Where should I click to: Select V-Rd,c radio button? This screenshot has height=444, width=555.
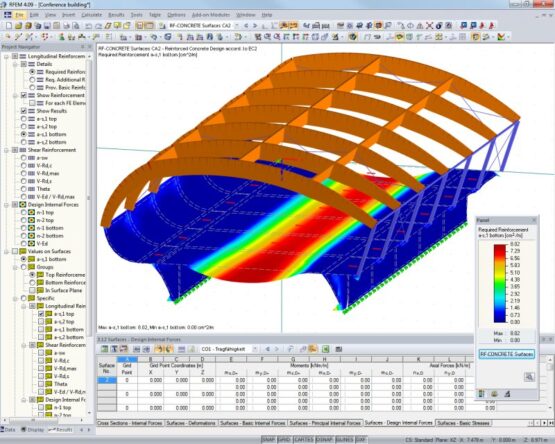tap(24, 165)
